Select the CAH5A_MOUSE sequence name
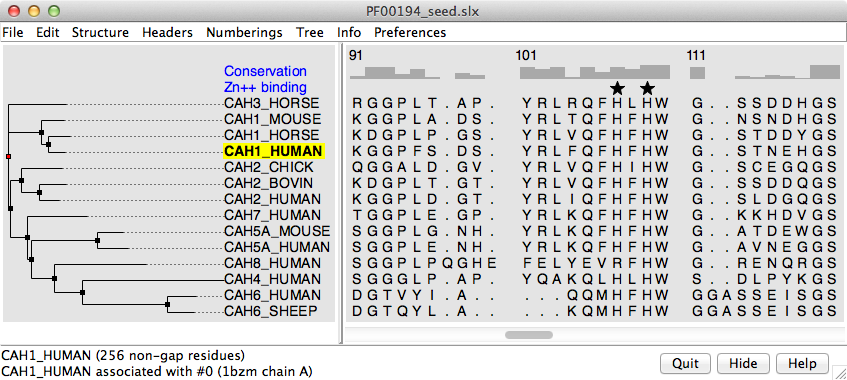Screen dimensions: 847x380 [x=277, y=231]
